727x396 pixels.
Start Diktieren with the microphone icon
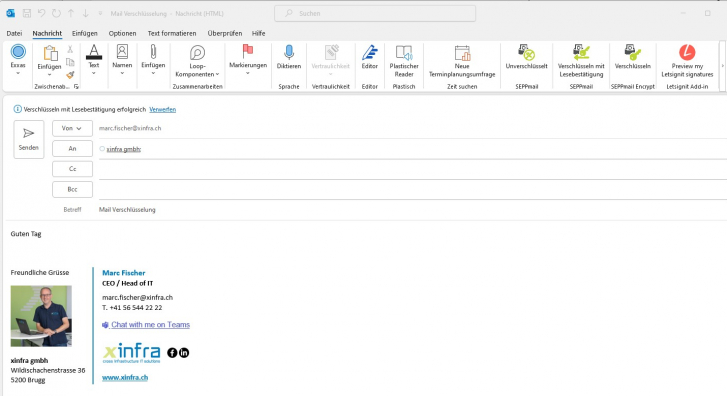click(289, 52)
